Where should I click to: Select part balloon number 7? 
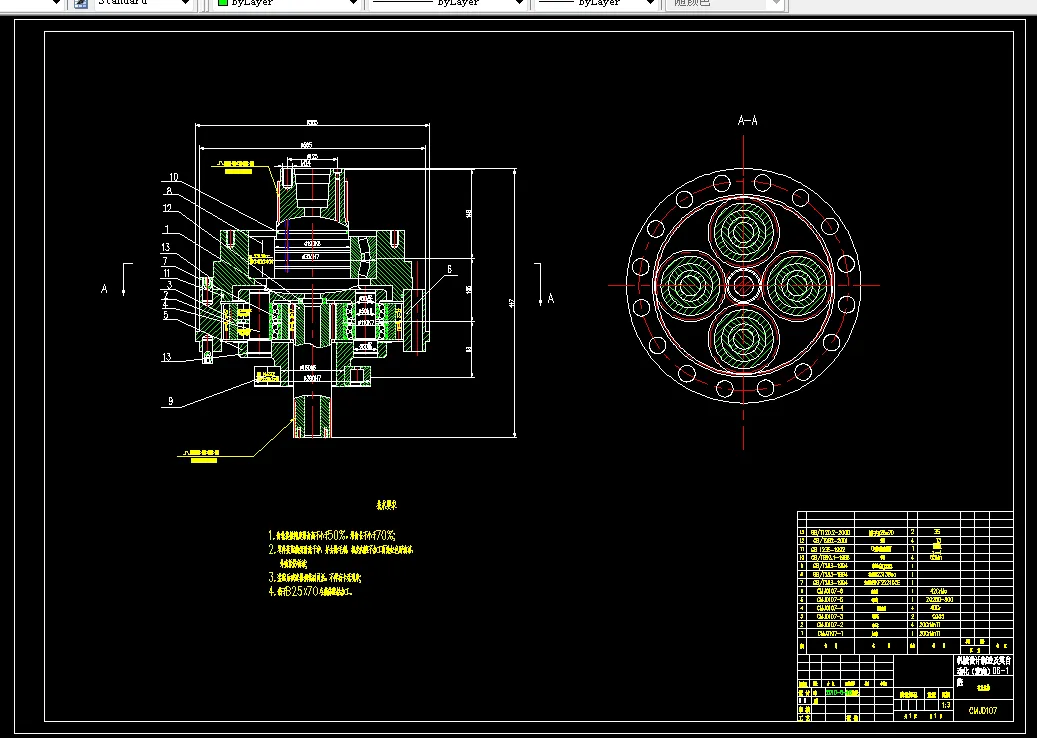[x=165, y=261]
